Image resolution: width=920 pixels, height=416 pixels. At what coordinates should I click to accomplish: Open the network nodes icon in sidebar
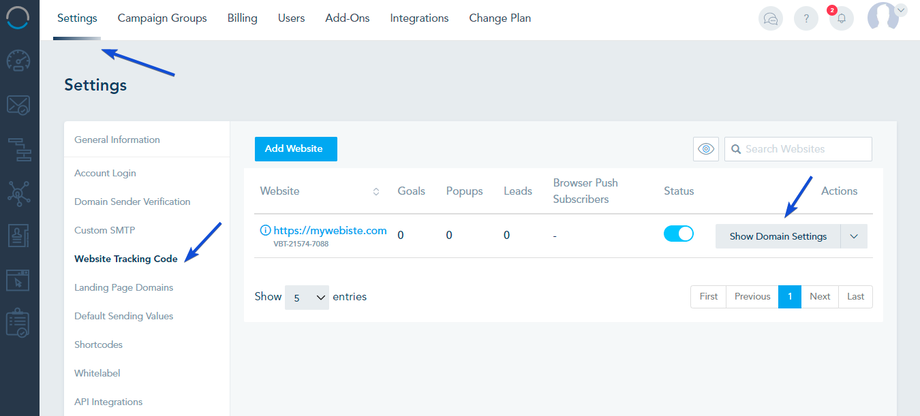[19, 191]
